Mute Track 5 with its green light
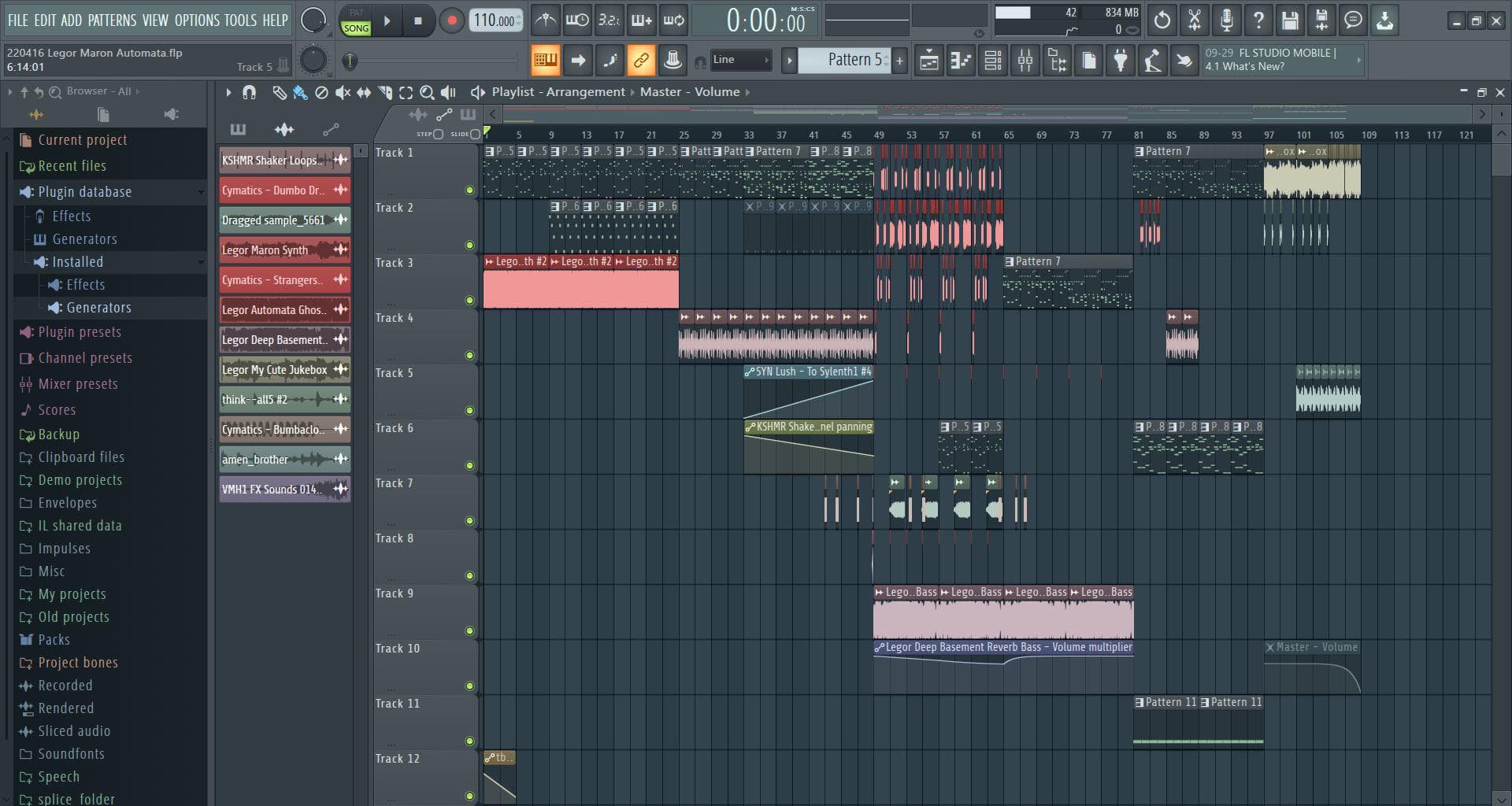This screenshot has width=1512, height=806. coord(469,410)
